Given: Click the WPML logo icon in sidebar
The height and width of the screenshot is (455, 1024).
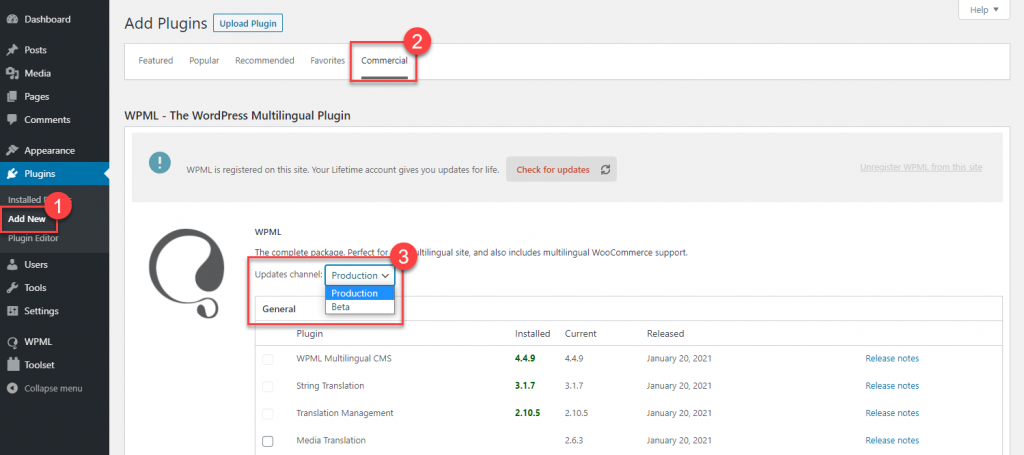Looking at the screenshot, I should [x=12, y=342].
